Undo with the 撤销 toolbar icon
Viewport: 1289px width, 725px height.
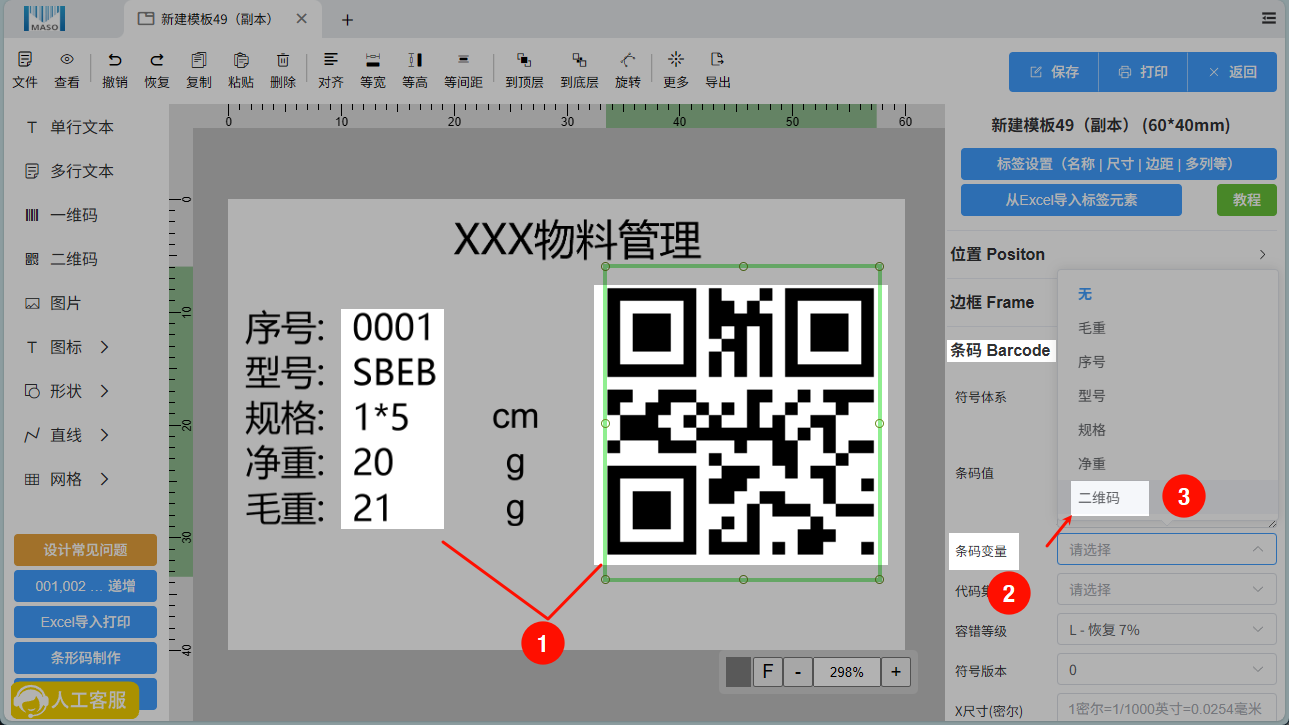coord(115,60)
